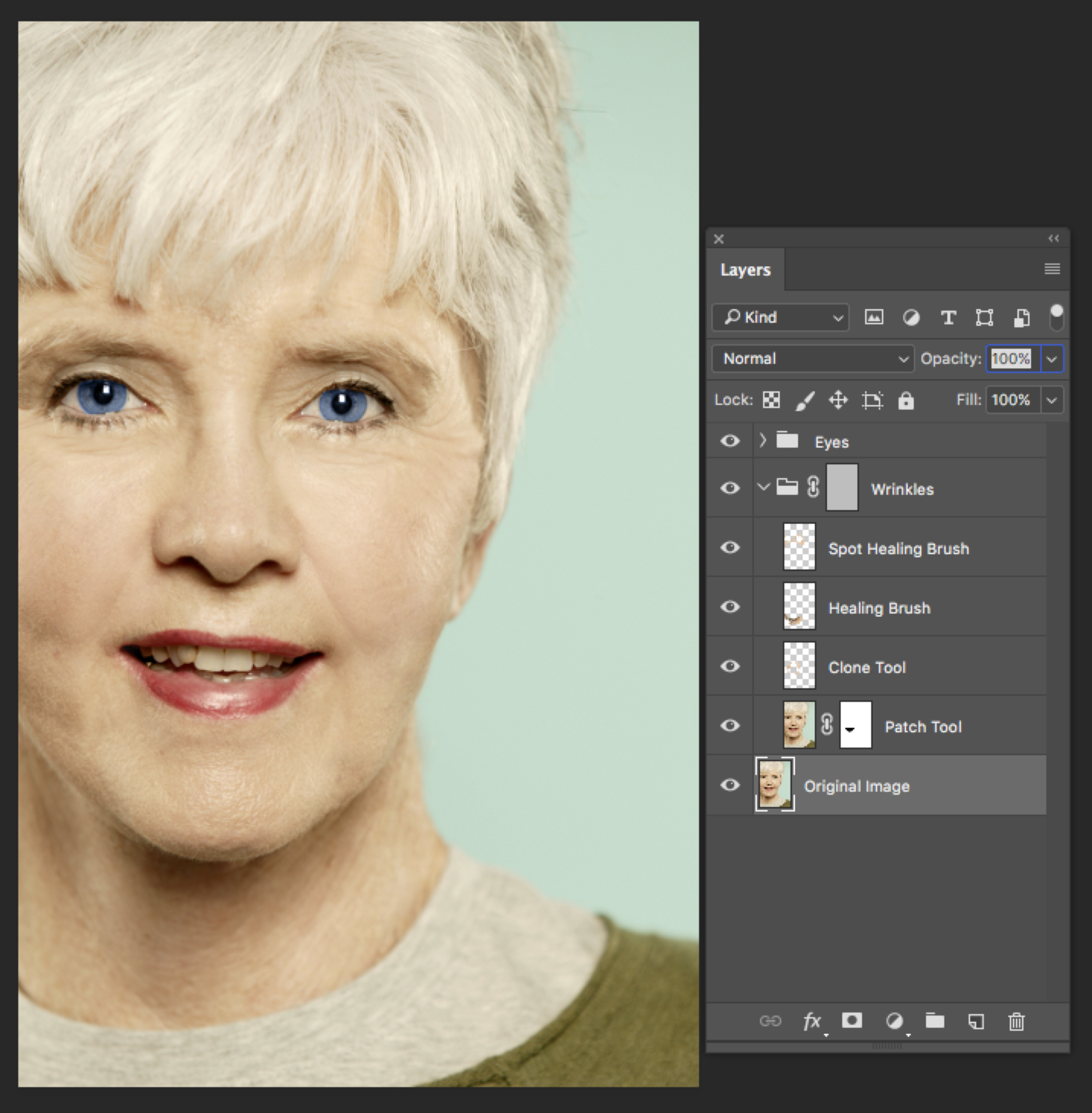Click the Wrinkles group folder icon
Viewport: 1092px width, 1113px height.
point(787,487)
